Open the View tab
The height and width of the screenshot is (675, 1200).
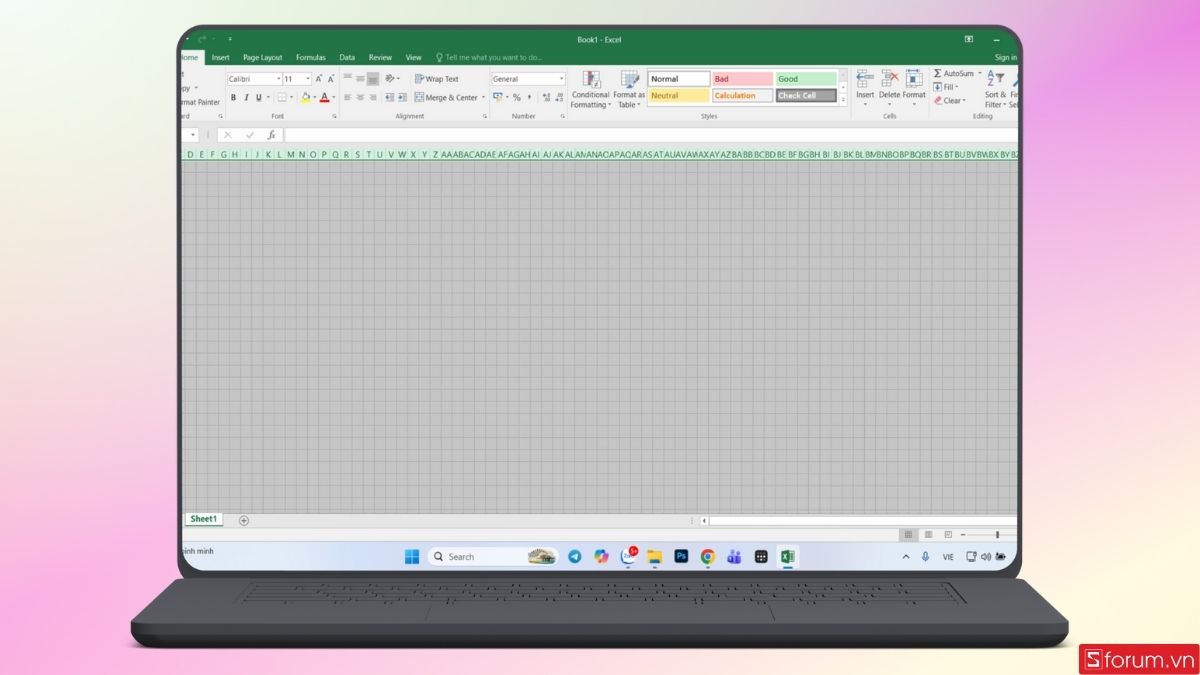(414, 58)
